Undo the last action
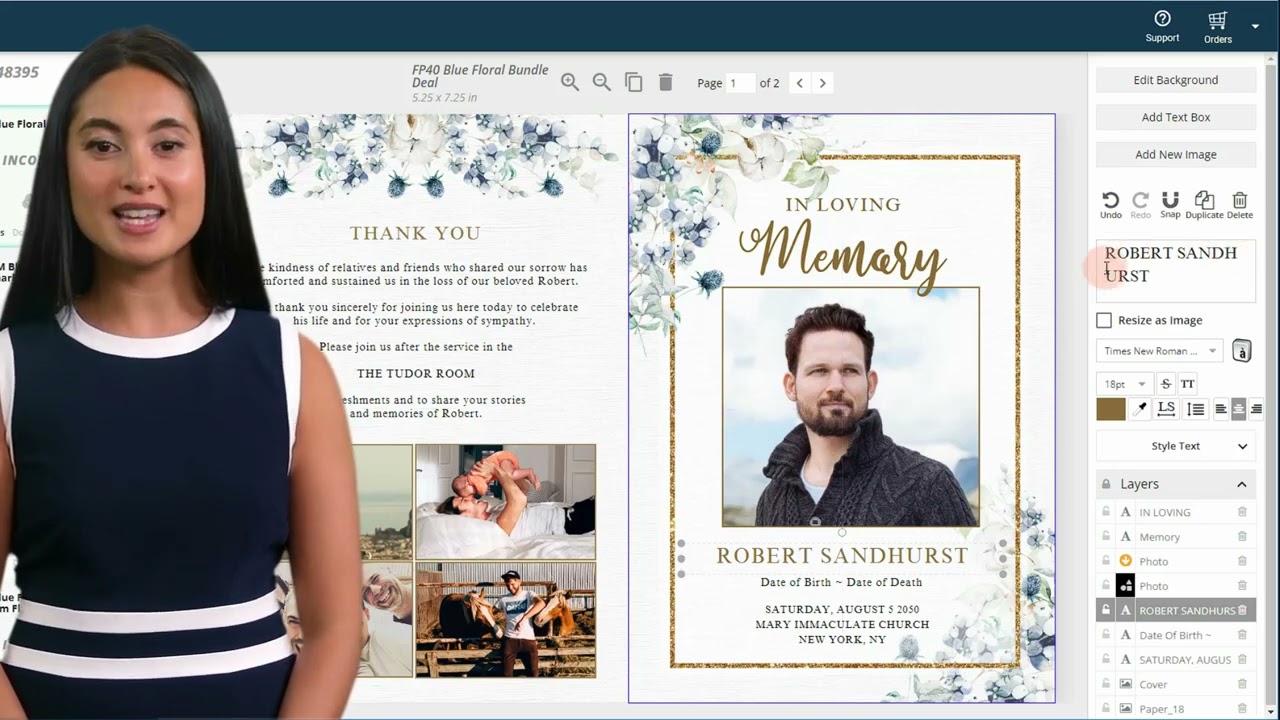Screen dimensions: 1280x720 (1110, 204)
